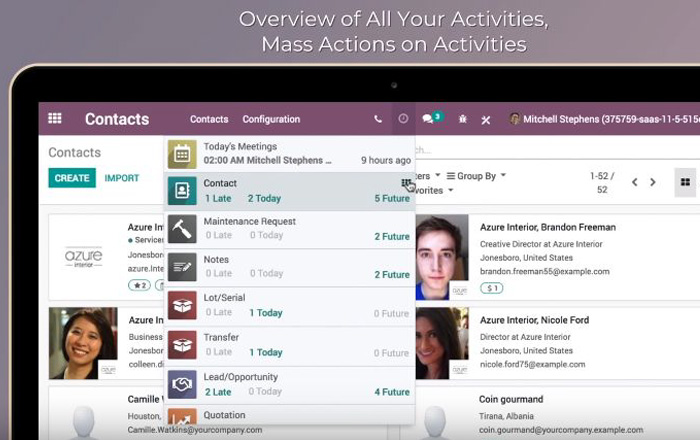The height and width of the screenshot is (440, 700).
Task: Go to previous page arrow
Action: pyautogui.click(x=634, y=182)
